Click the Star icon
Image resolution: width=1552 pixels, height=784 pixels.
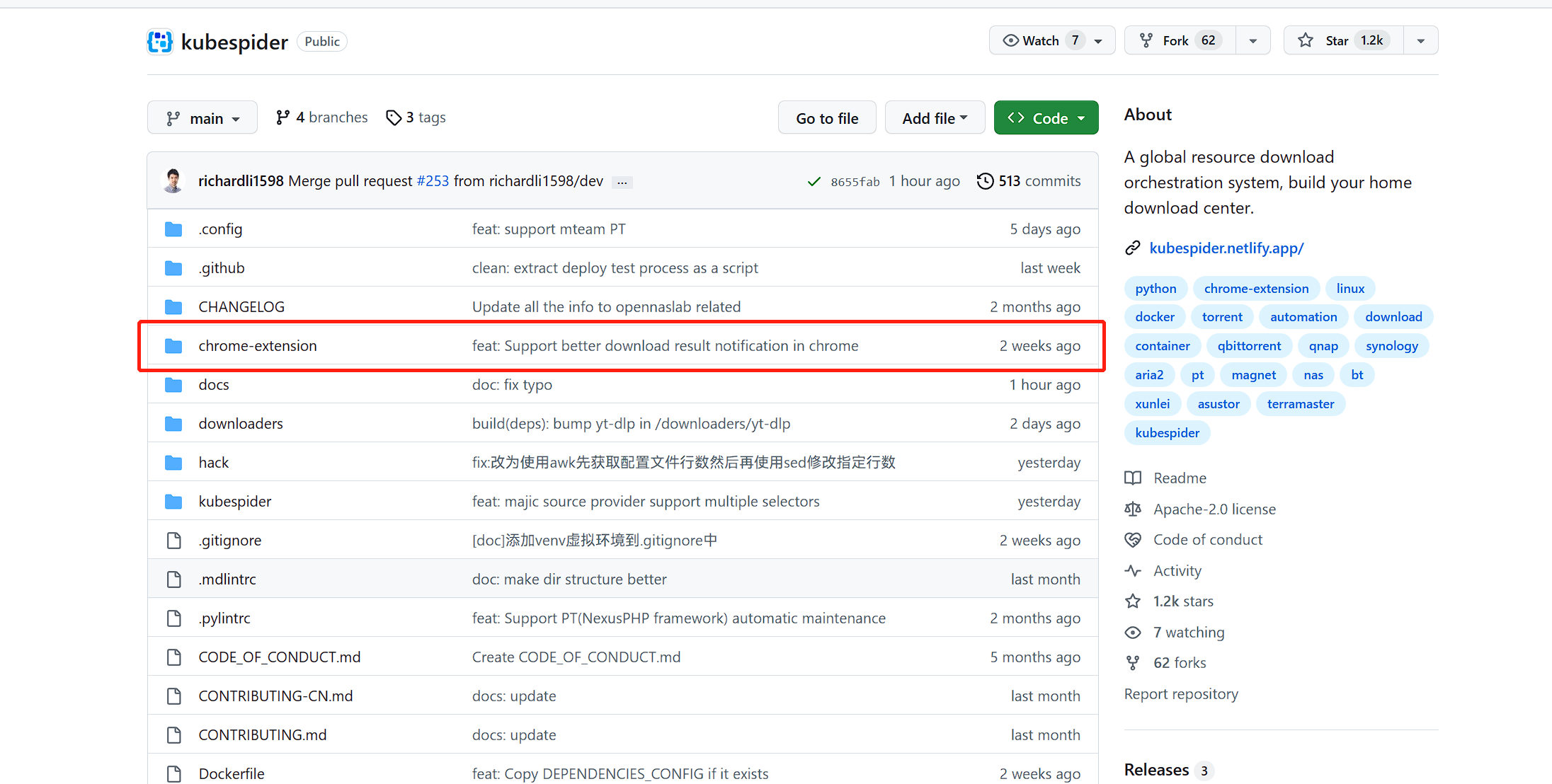tap(1306, 40)
